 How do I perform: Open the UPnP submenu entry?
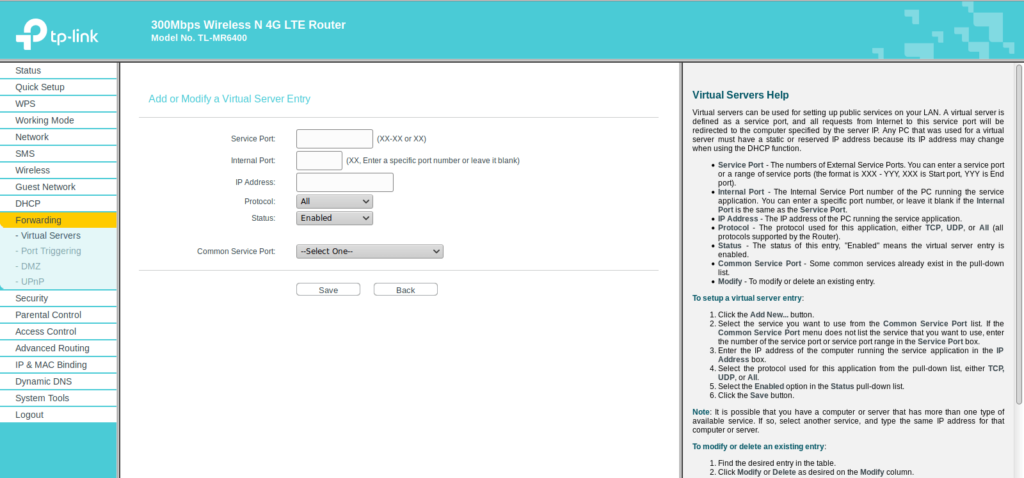[33, 281]
